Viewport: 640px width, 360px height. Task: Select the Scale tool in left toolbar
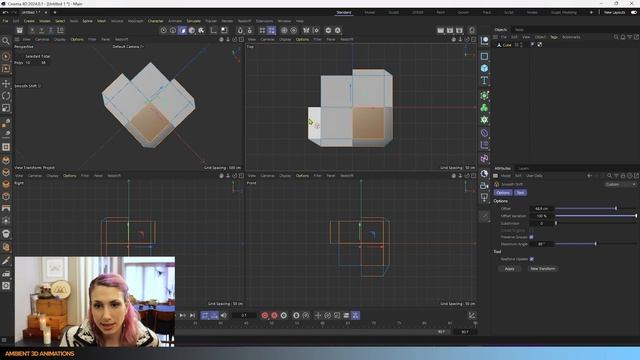[6, 108]
